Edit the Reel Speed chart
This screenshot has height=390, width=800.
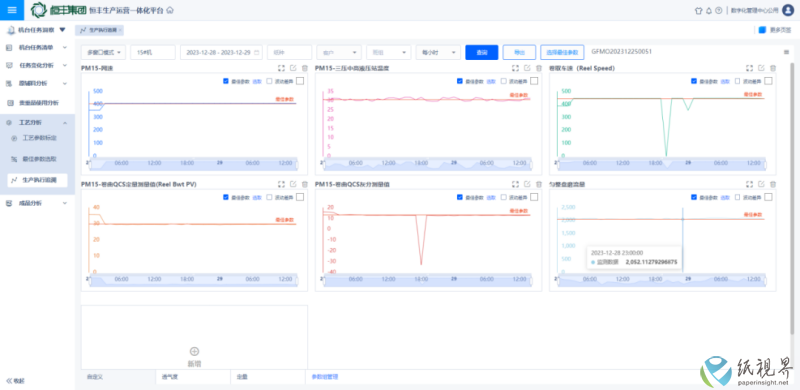click(761, 68)
